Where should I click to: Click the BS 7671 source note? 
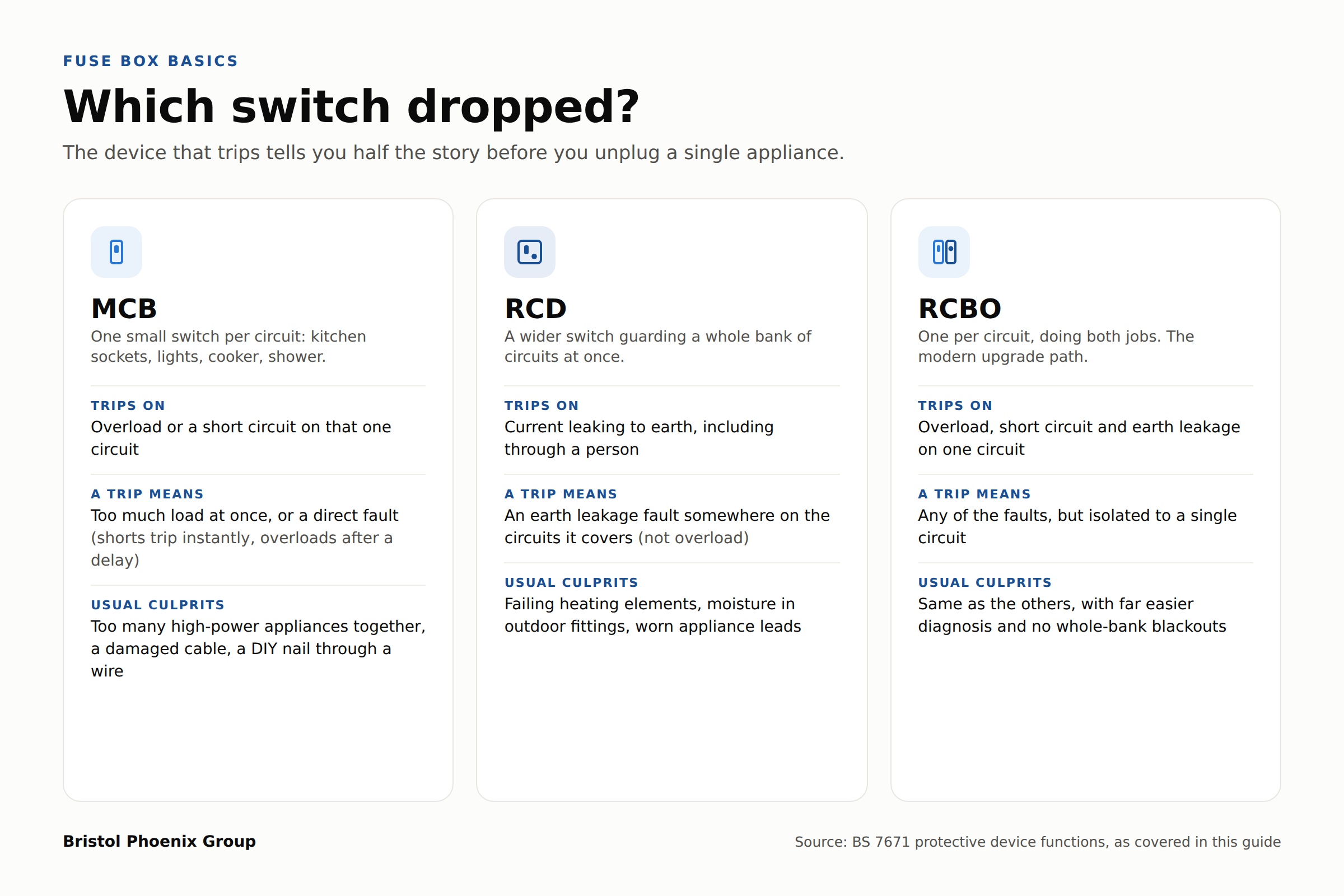point(1038,842)
